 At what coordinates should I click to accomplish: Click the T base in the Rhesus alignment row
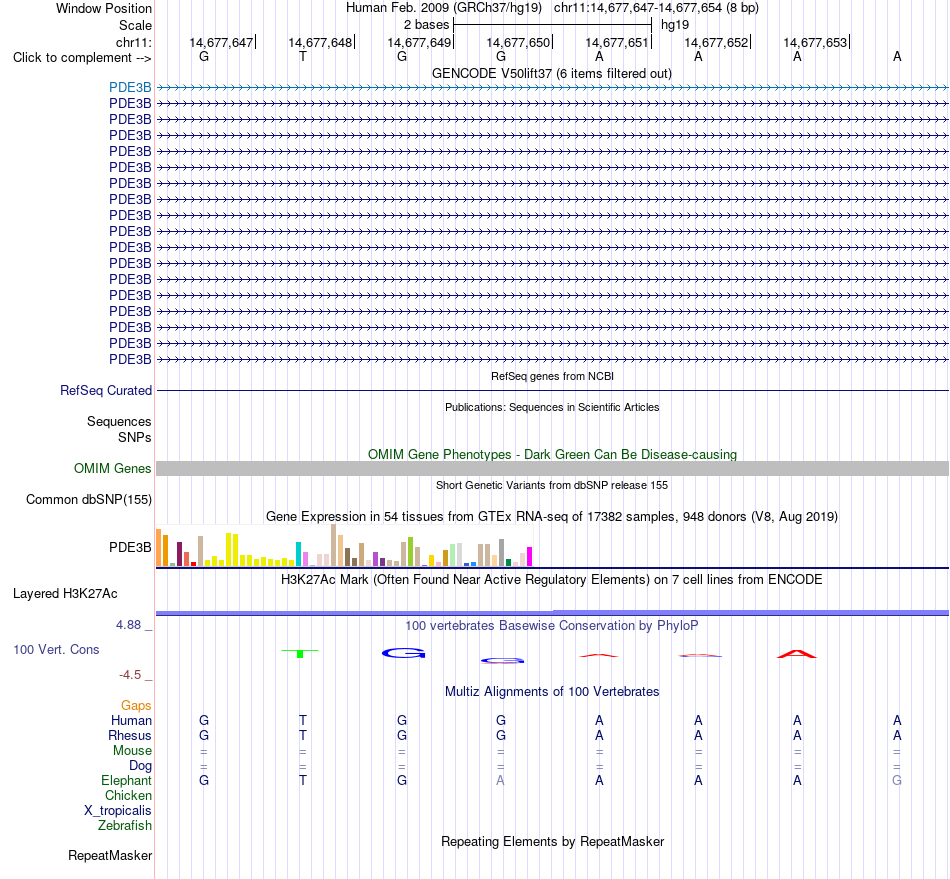pos(303,735)
